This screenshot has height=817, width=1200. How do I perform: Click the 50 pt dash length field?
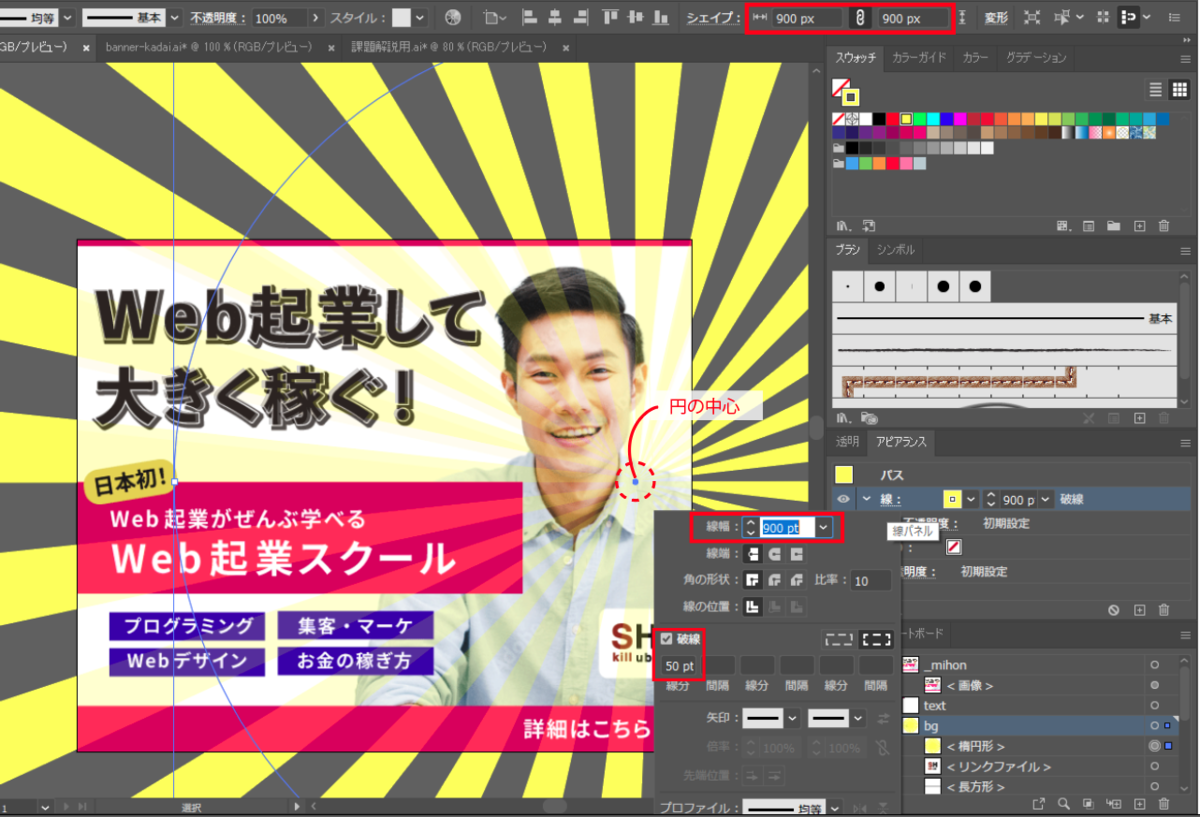click(679, 665)
